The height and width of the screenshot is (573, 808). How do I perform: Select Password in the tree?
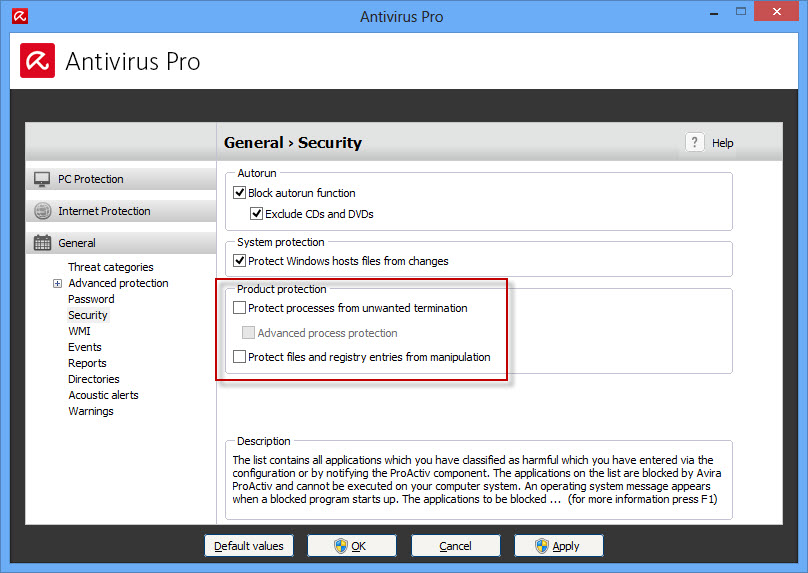(x=91, y=299)
